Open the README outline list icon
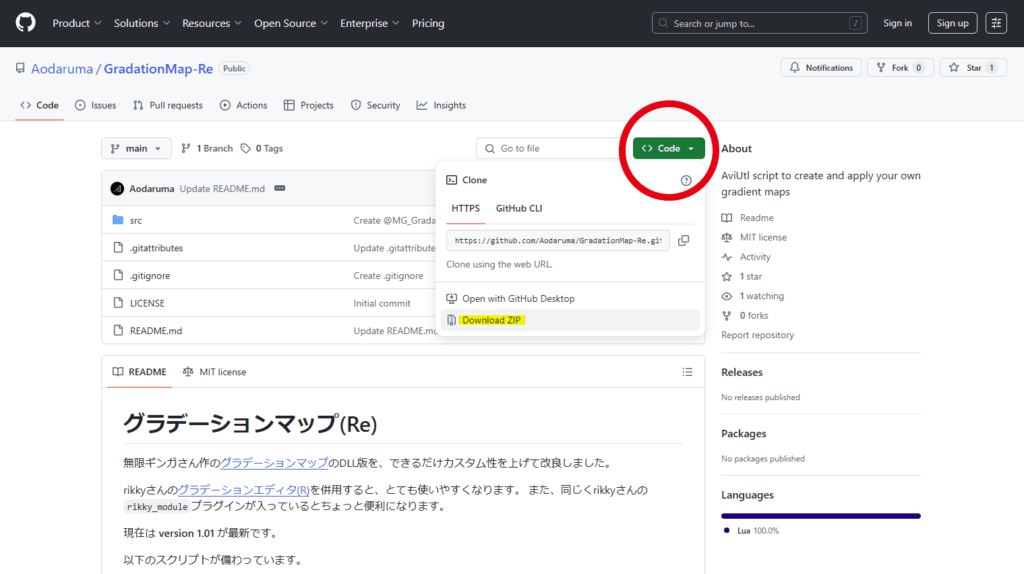The height and width of the screenshot is (574, 1024). tap(688, 372)
